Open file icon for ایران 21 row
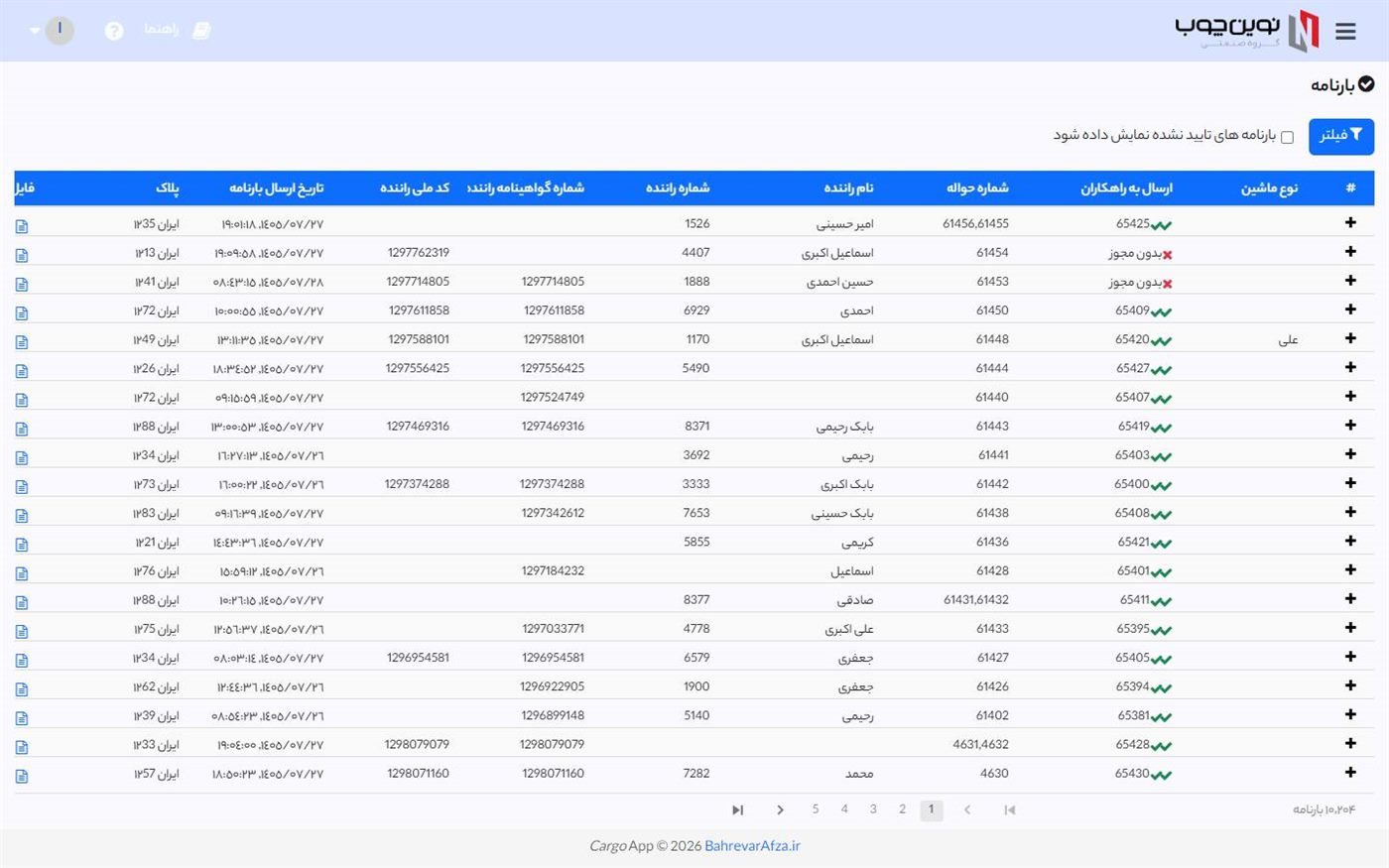 coord(22,545)
